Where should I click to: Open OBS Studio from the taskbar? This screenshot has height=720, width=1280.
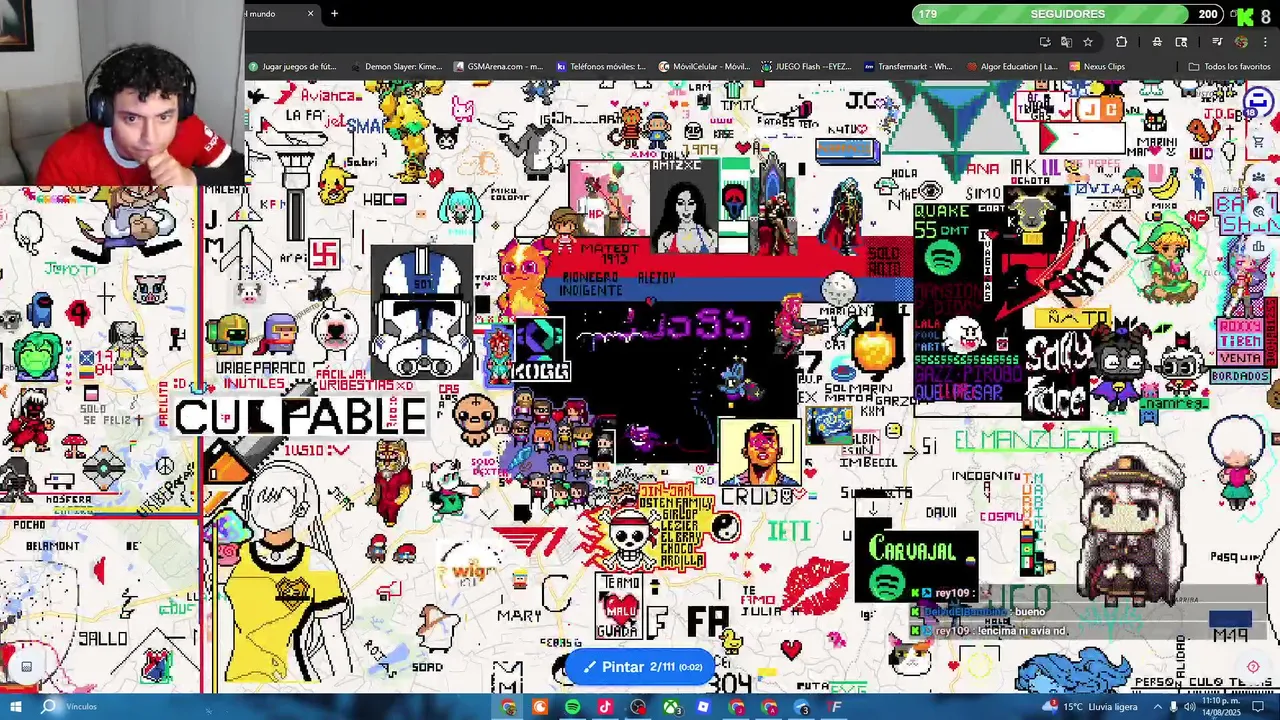point(638,708)
